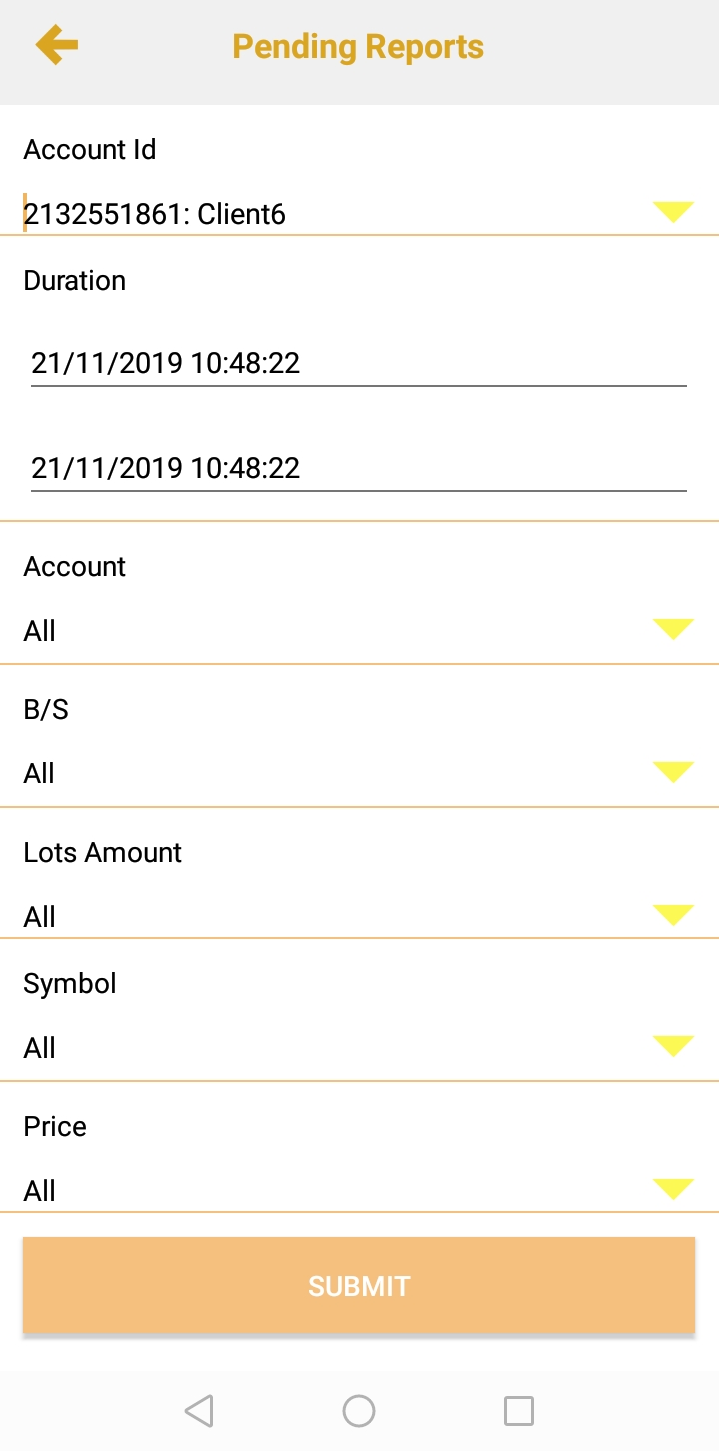Tap the All value under Account
Image resolution: width=719 pixels, height=1451 pixels.
[40, 631]
